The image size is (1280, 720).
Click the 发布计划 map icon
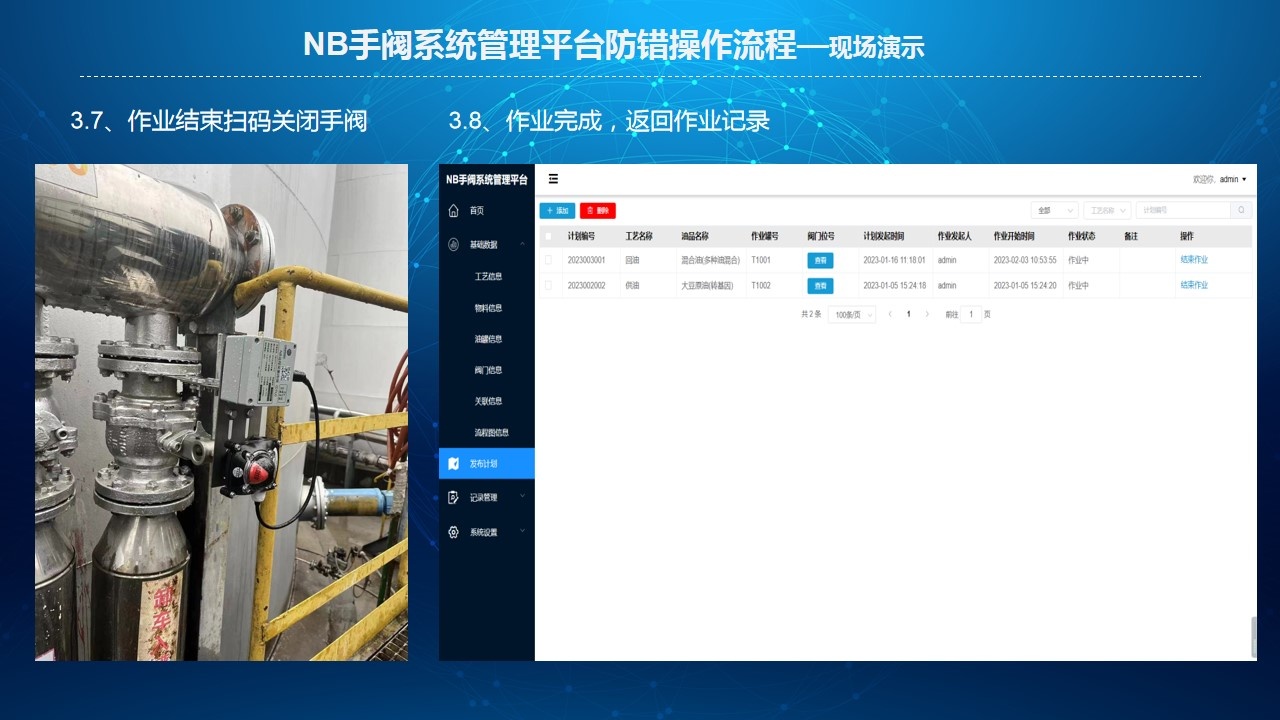tap(454, 463)
